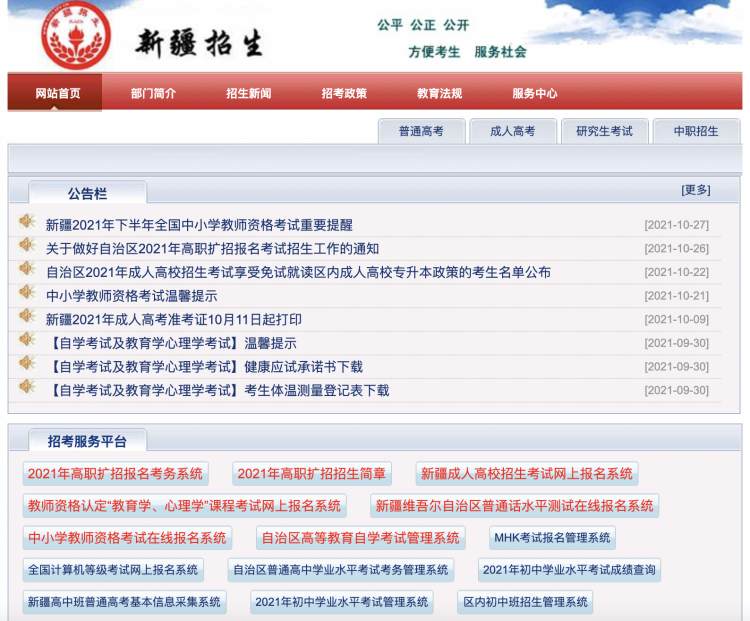Click 全国计算机等级考试网上报名系统 button
Screen dimensions: 750x621
coord(113,570)
